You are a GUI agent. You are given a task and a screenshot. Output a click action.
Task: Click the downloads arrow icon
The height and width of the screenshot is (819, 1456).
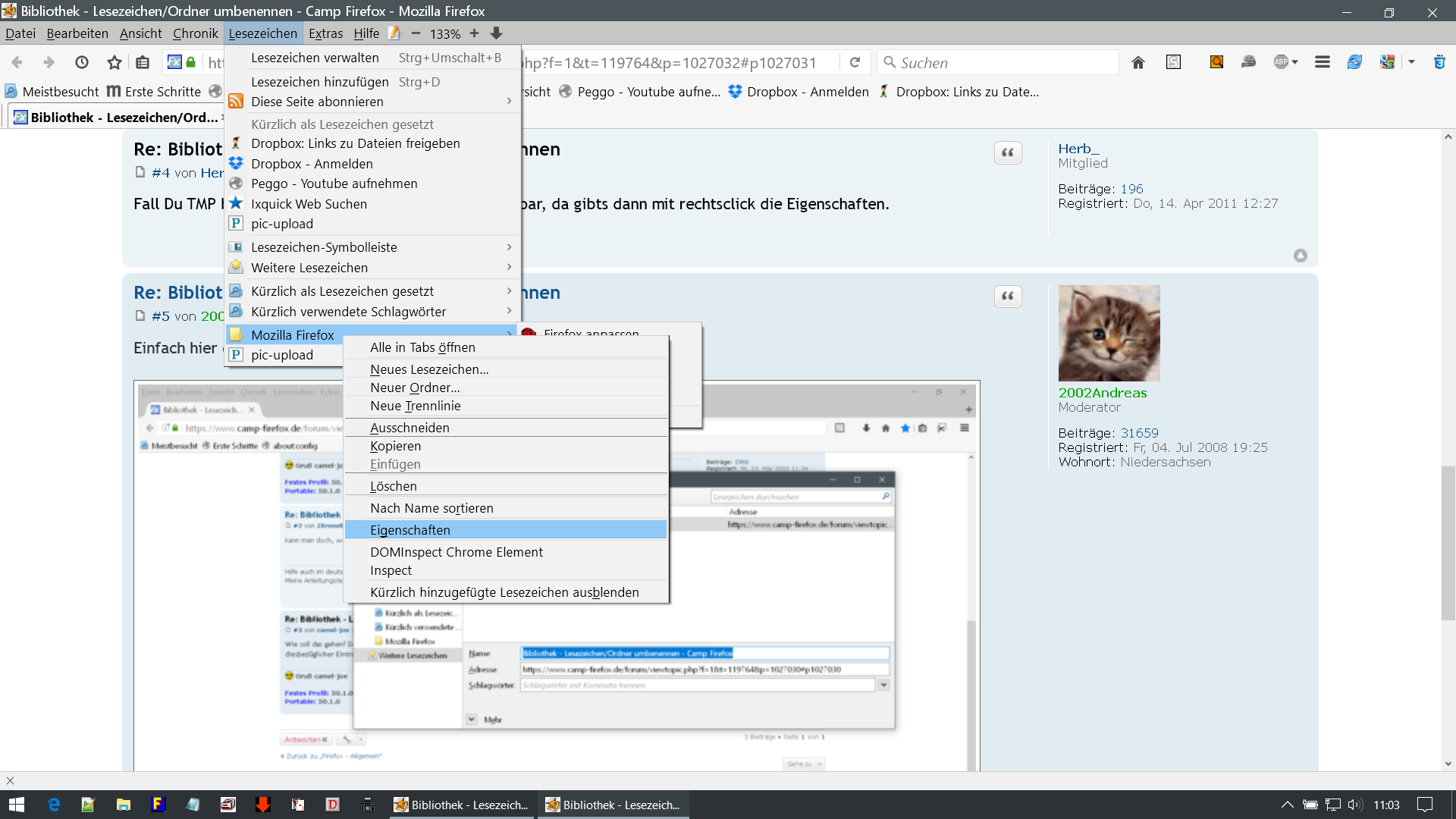coord(496,33)
